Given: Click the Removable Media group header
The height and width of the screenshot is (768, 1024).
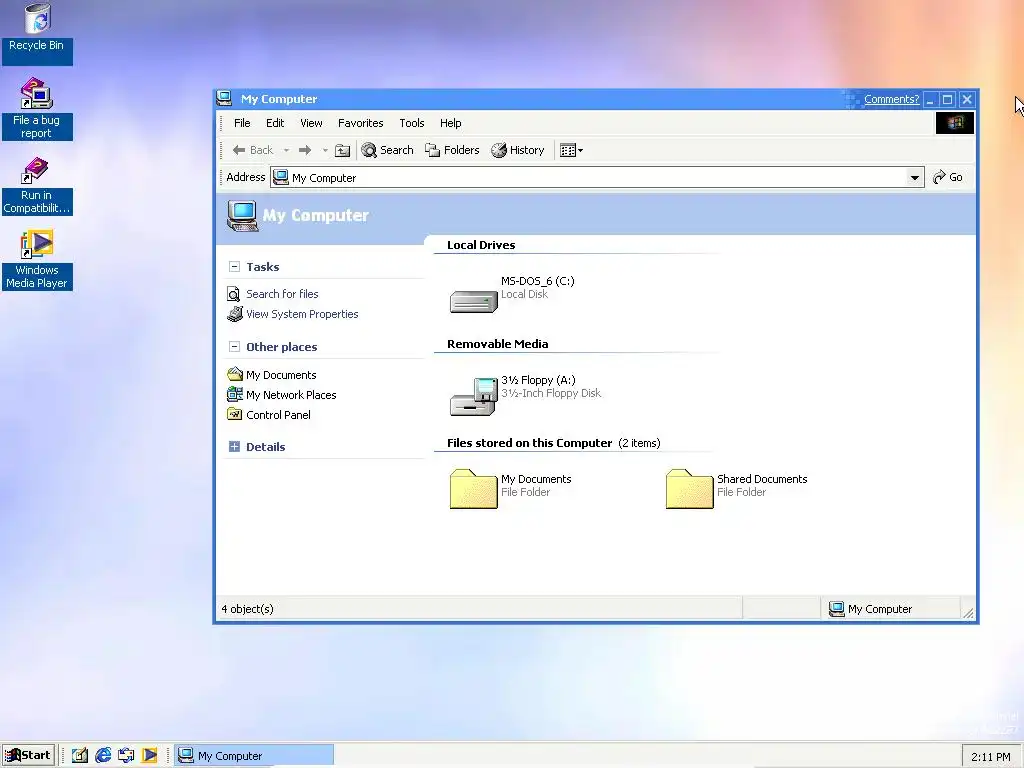Looking at the screenshot, I should click(x=498, y=344).
